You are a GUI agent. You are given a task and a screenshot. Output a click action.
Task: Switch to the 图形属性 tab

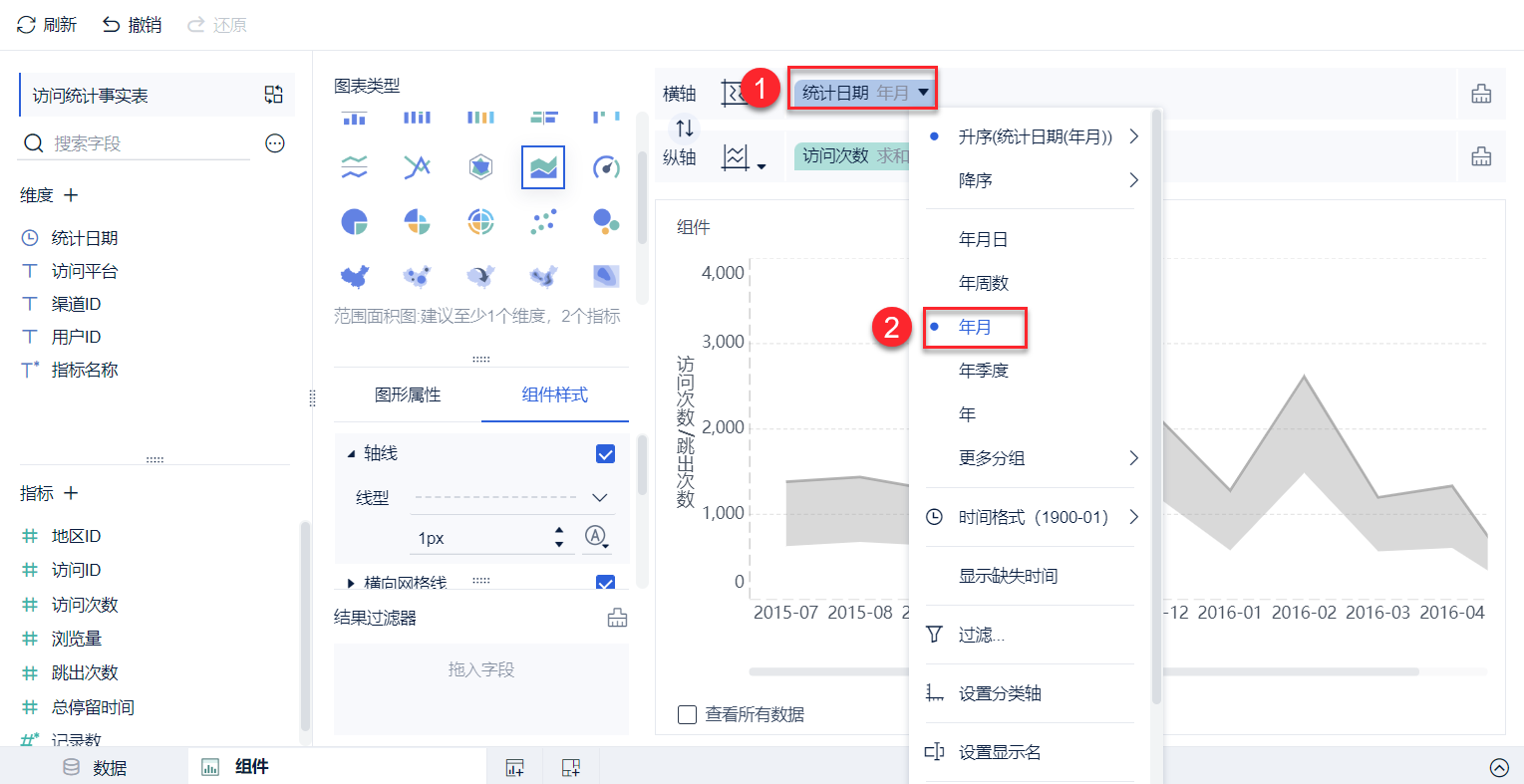(x=408, y=395)
